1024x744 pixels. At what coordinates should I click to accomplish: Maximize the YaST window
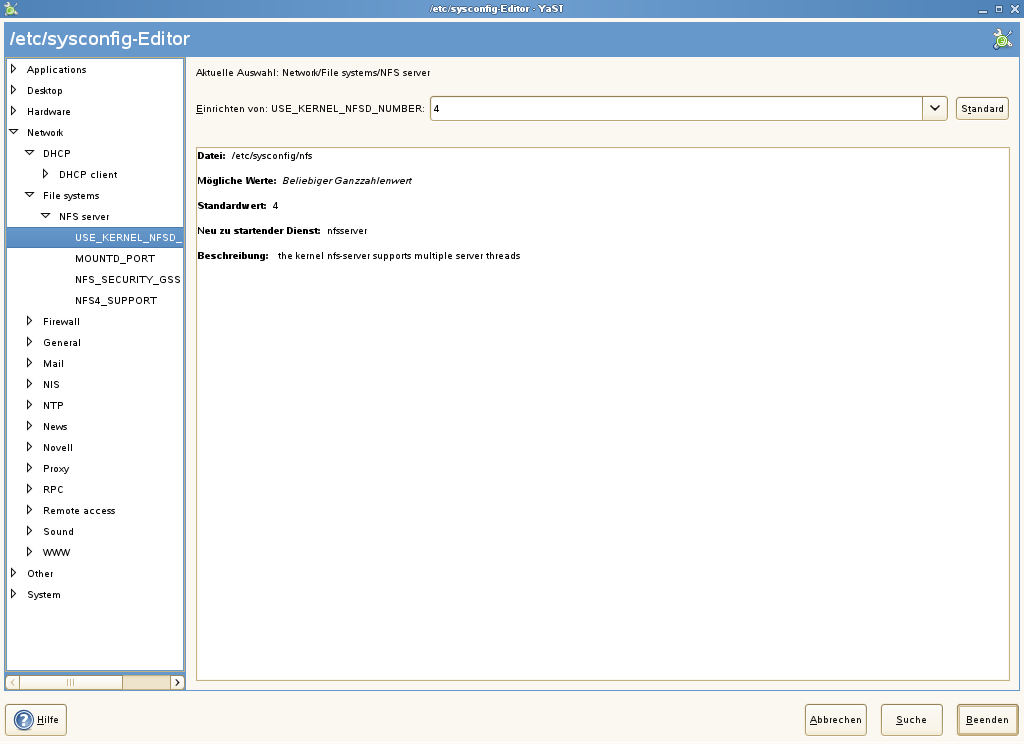point(999,9)
